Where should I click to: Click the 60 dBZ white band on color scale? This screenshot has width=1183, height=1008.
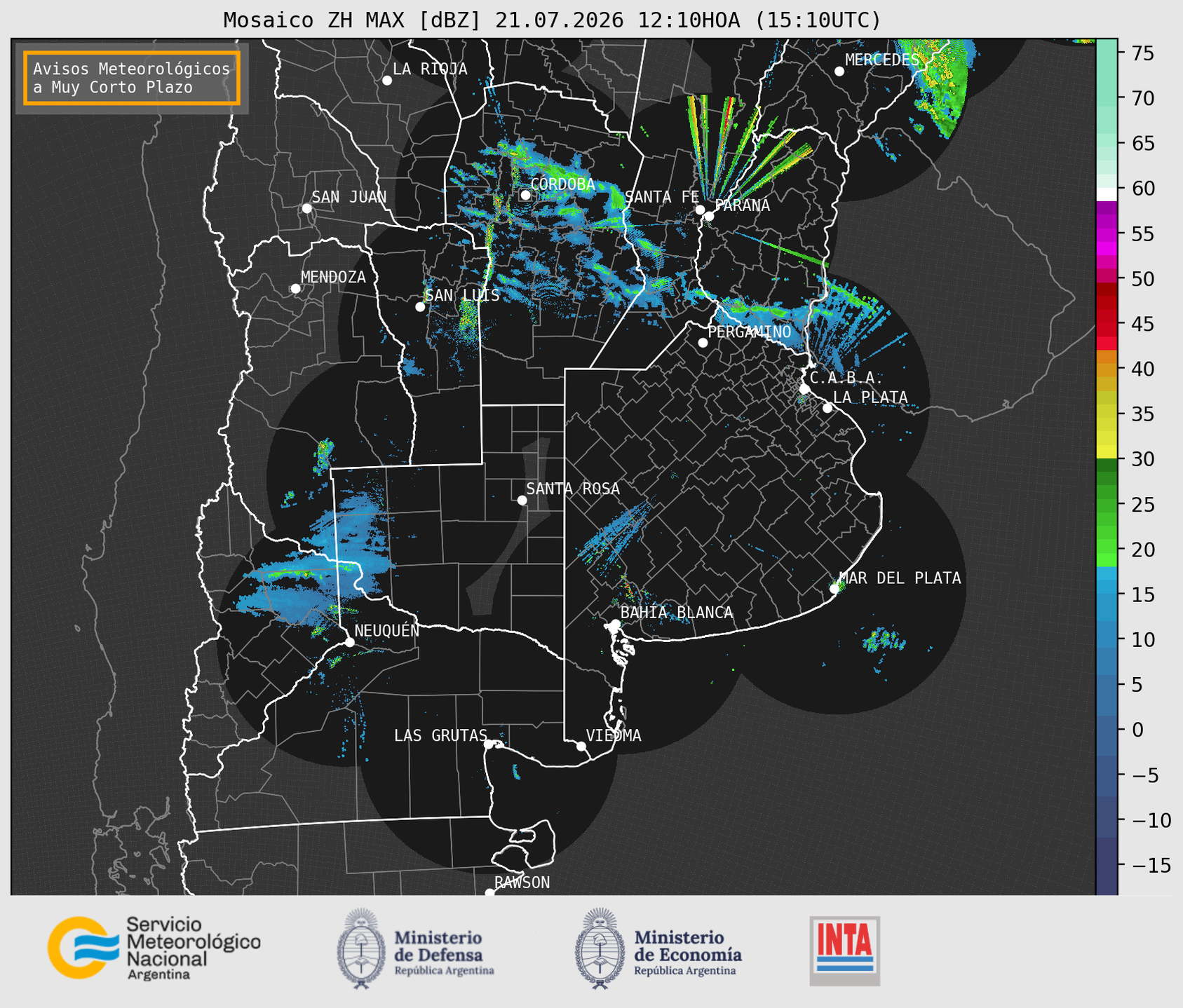(1107, 193)
